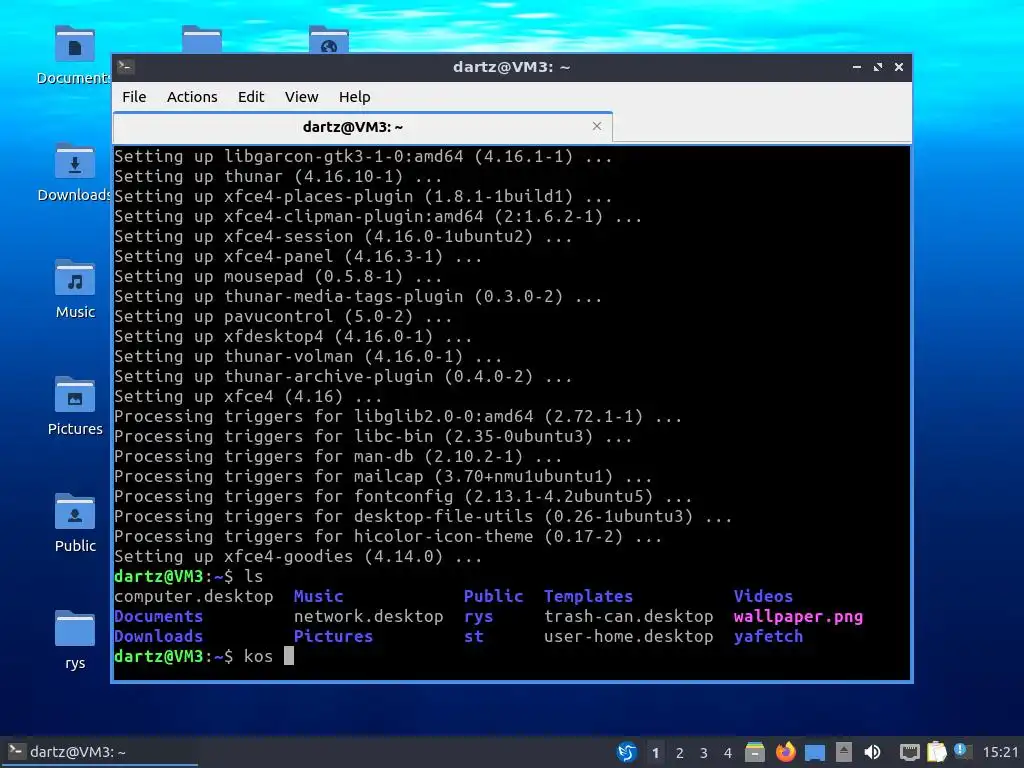Click 'Templates' in ls output
Viewport: 1024px width, 768px height.
[588, 596]
